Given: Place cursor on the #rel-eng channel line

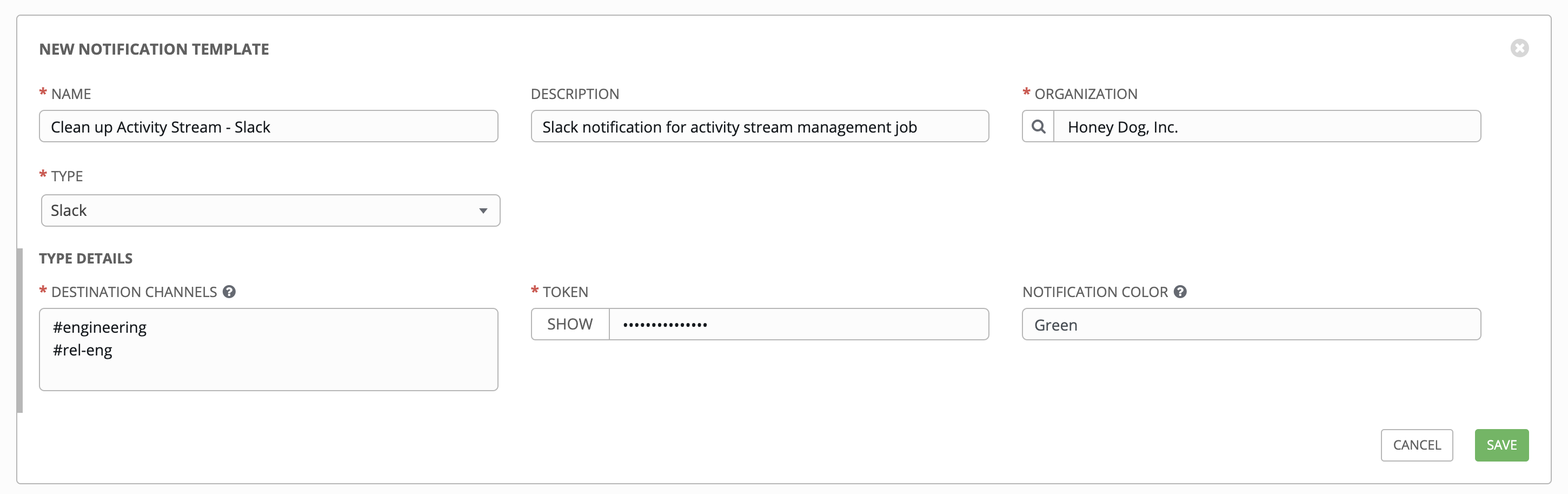Looking at the screenshot, I should (83, 350).
